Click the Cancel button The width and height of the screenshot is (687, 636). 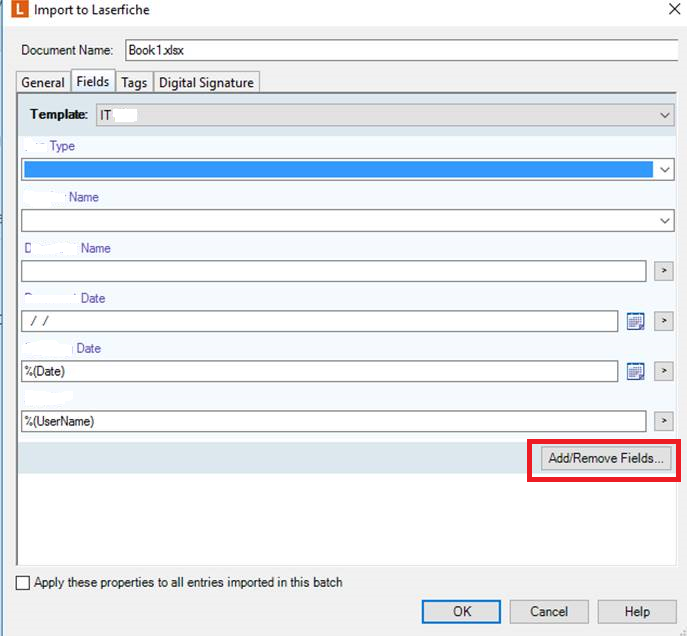click(x=549, y=611)
